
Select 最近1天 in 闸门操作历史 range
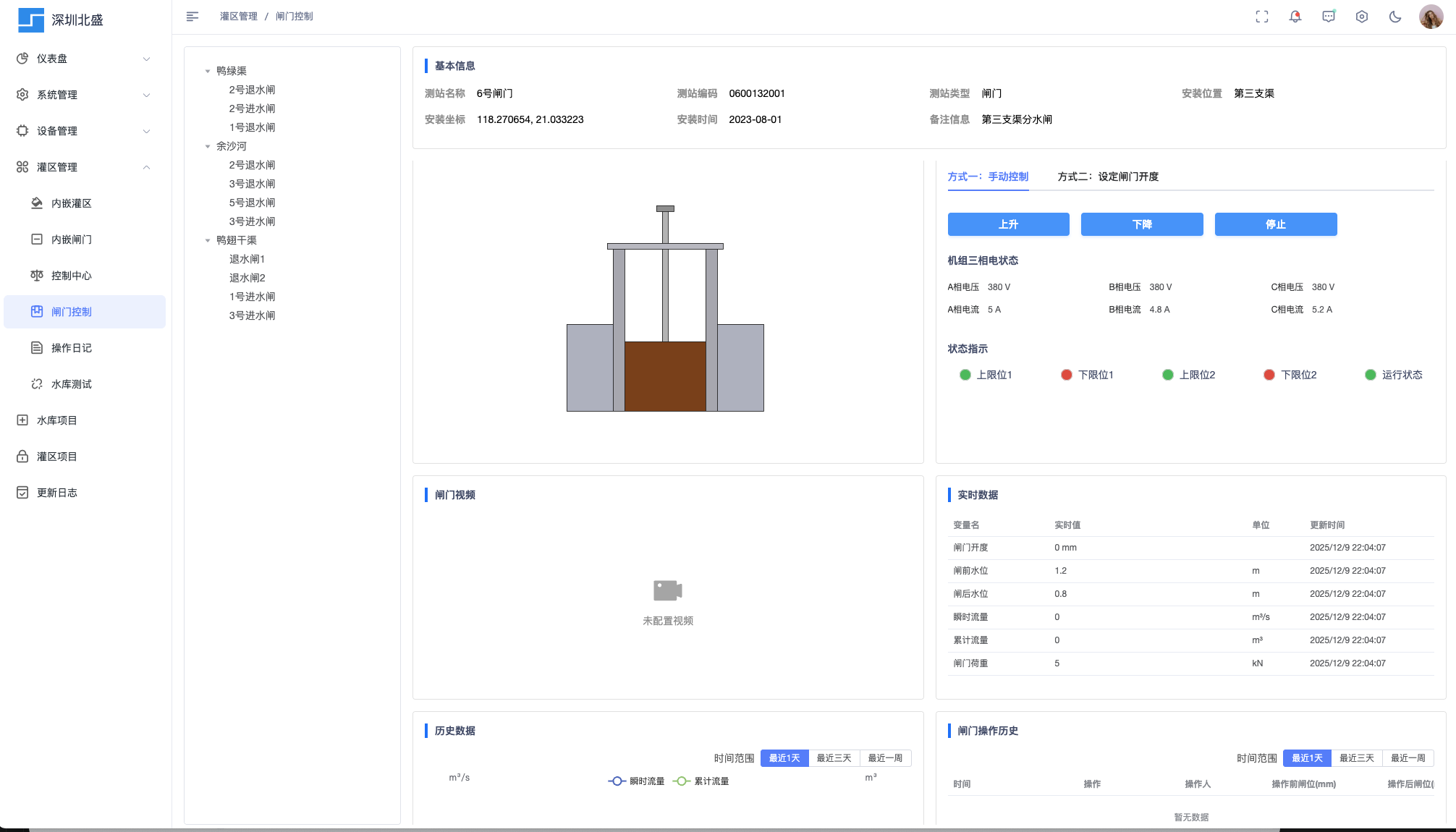[1307, 758]
